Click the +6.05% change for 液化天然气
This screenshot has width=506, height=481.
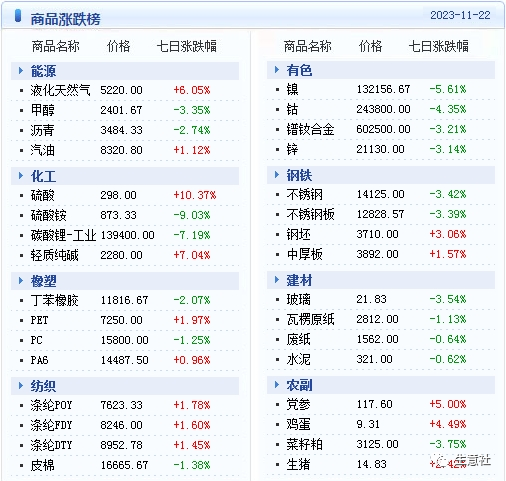192,90
